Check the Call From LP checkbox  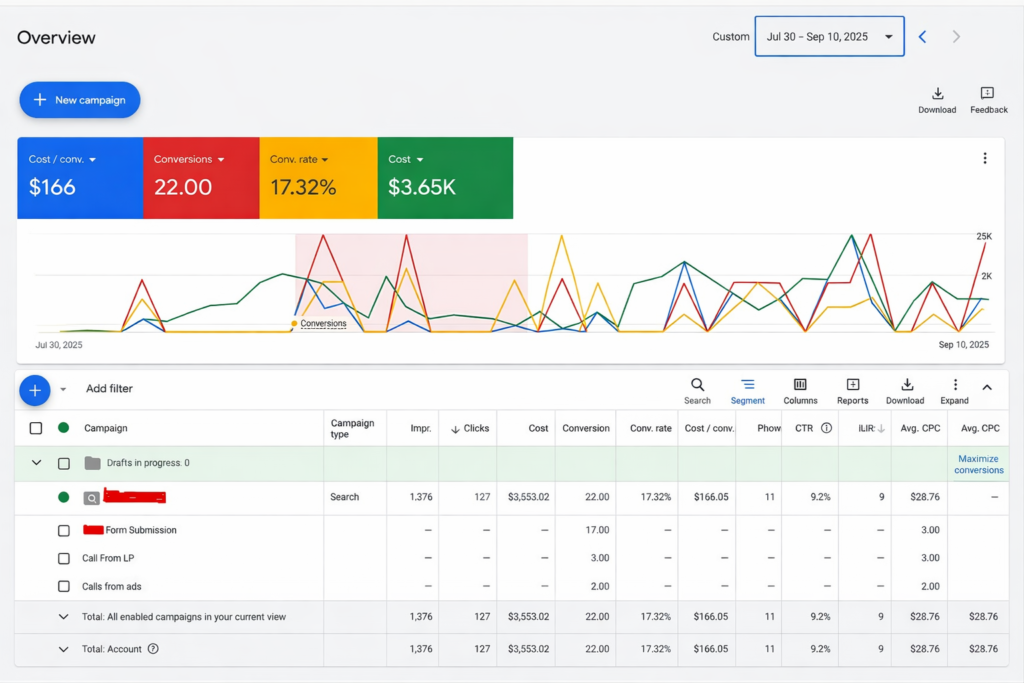(x=64, y=558)
